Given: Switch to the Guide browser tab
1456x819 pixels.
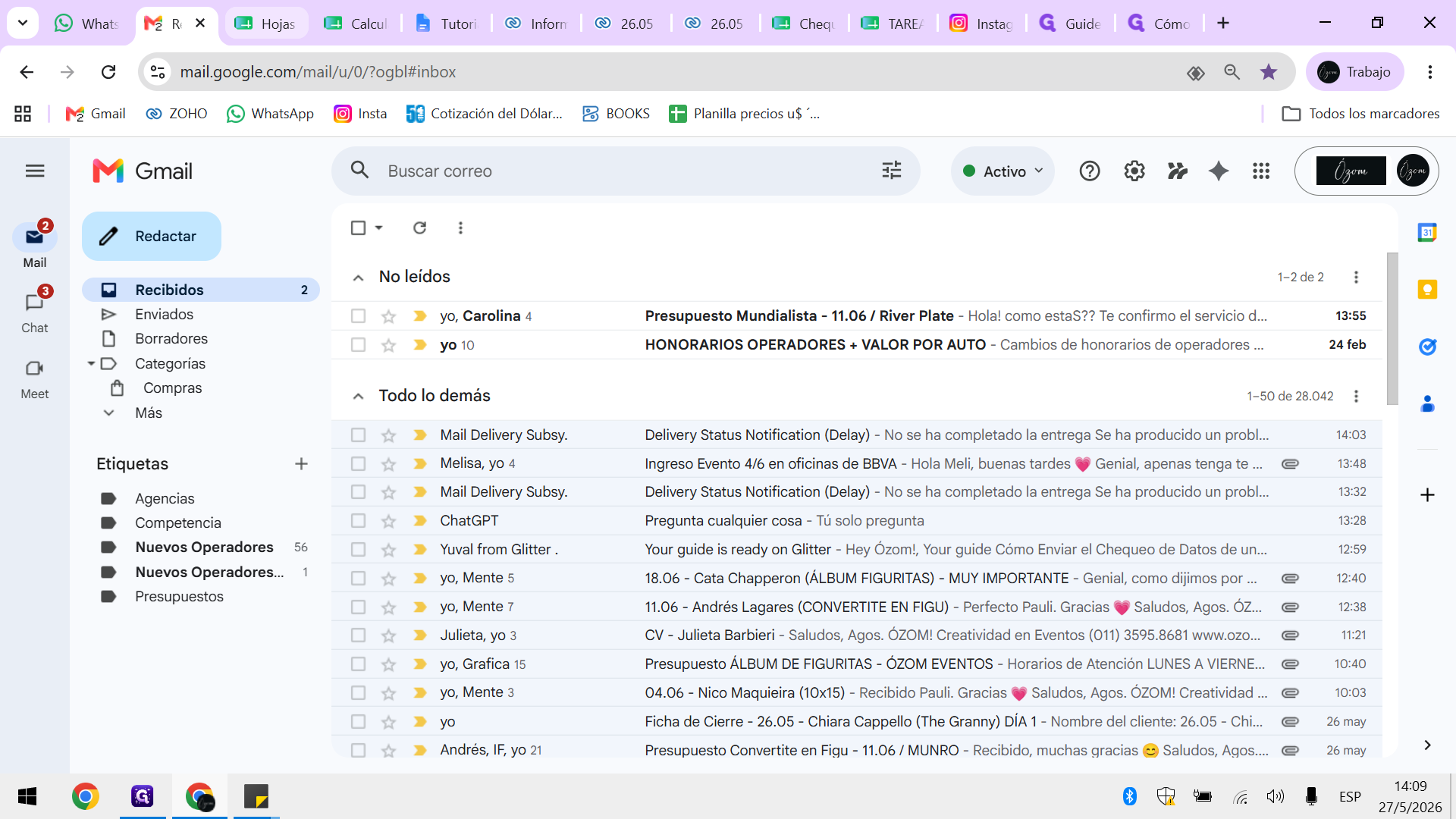Looking at the screenshot, I should tap(1070, 24).
